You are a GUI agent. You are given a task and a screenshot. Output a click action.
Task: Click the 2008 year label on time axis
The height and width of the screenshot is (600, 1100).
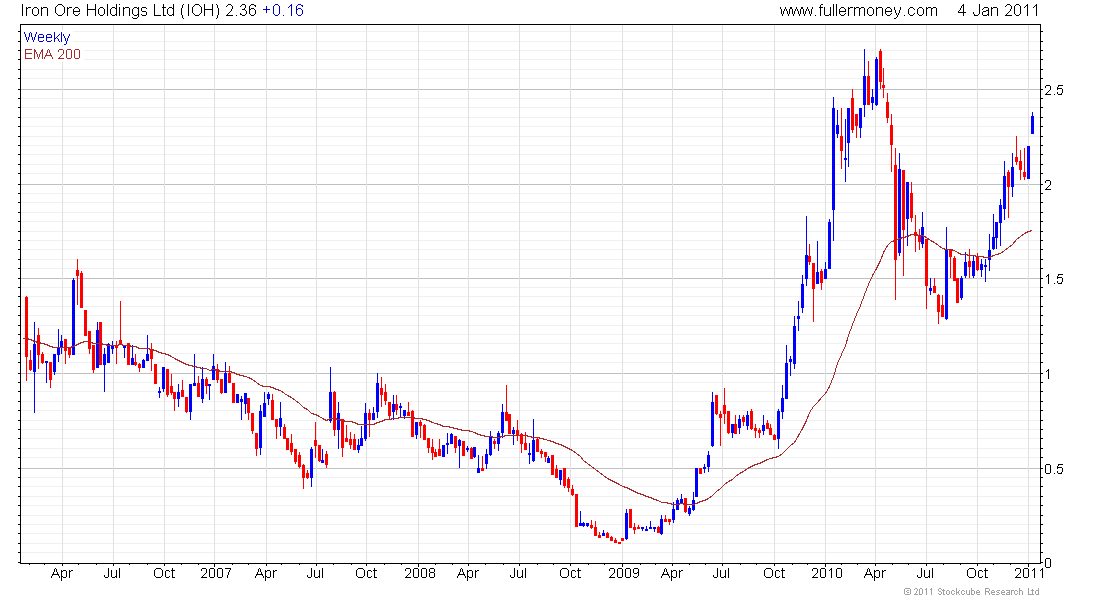click(420, 573)
